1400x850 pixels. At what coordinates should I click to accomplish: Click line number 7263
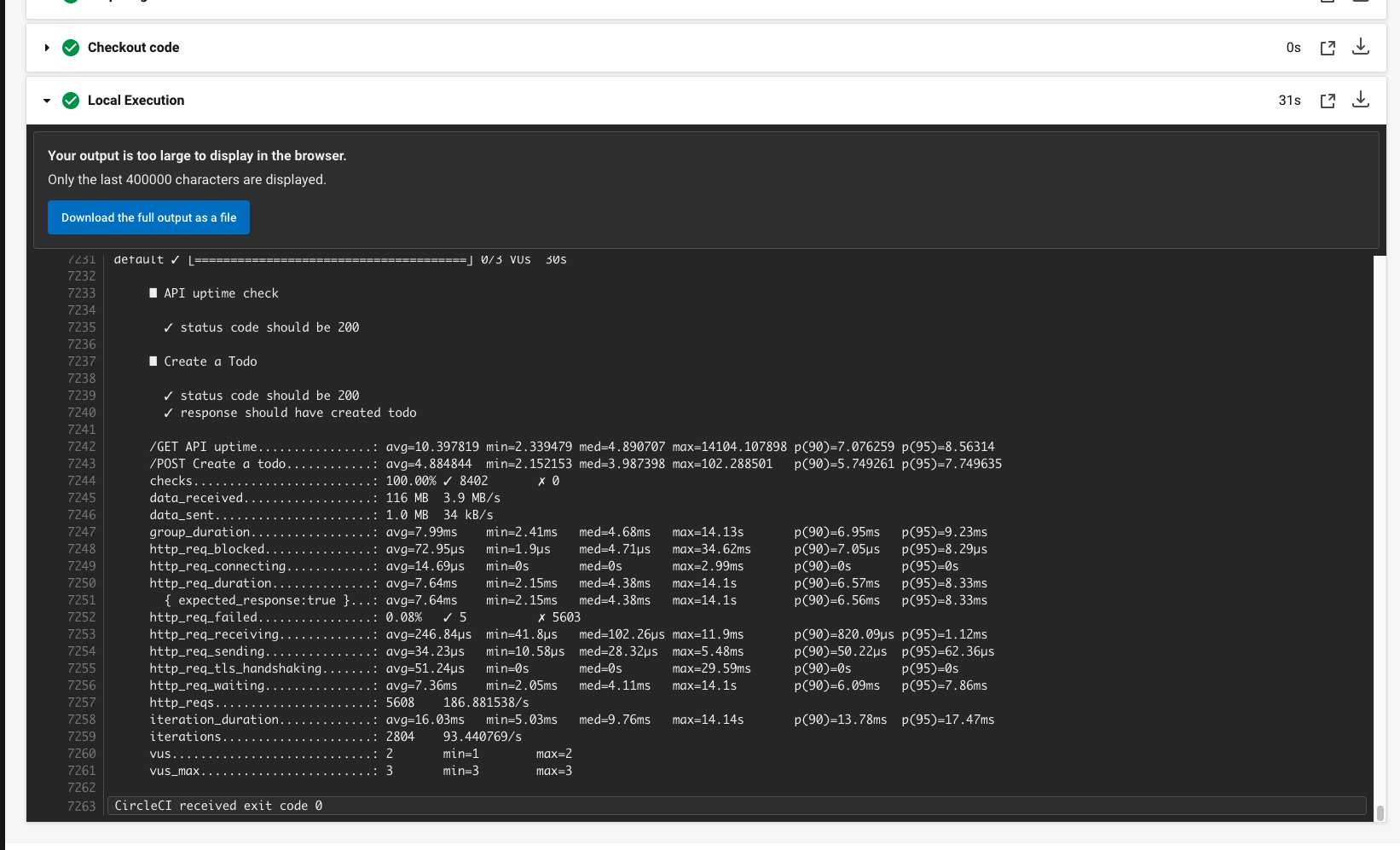[x=81, y=805]
